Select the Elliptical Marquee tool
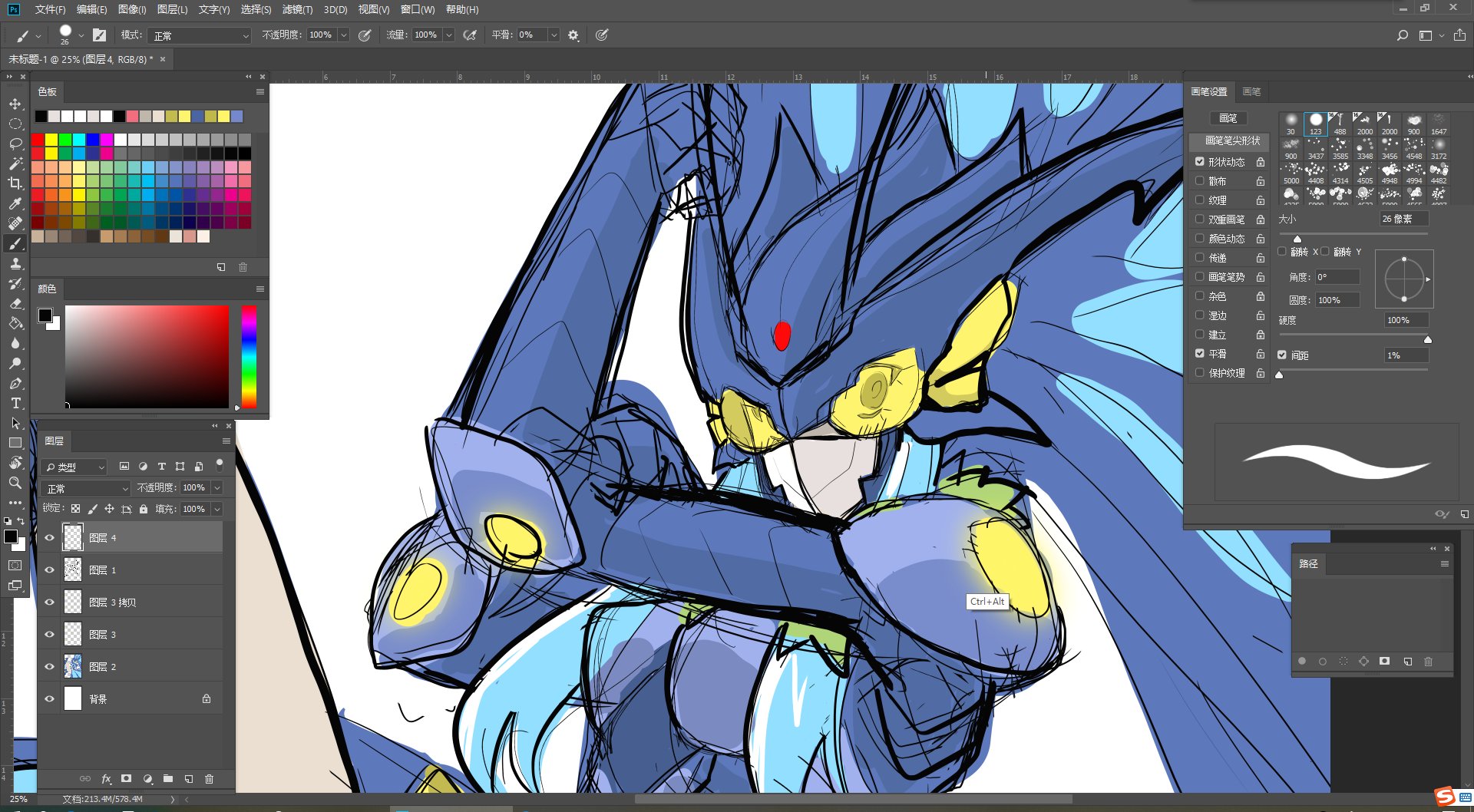Viewport: 1474px width, 812px height. pyautogui.click(x=15, y=124)
